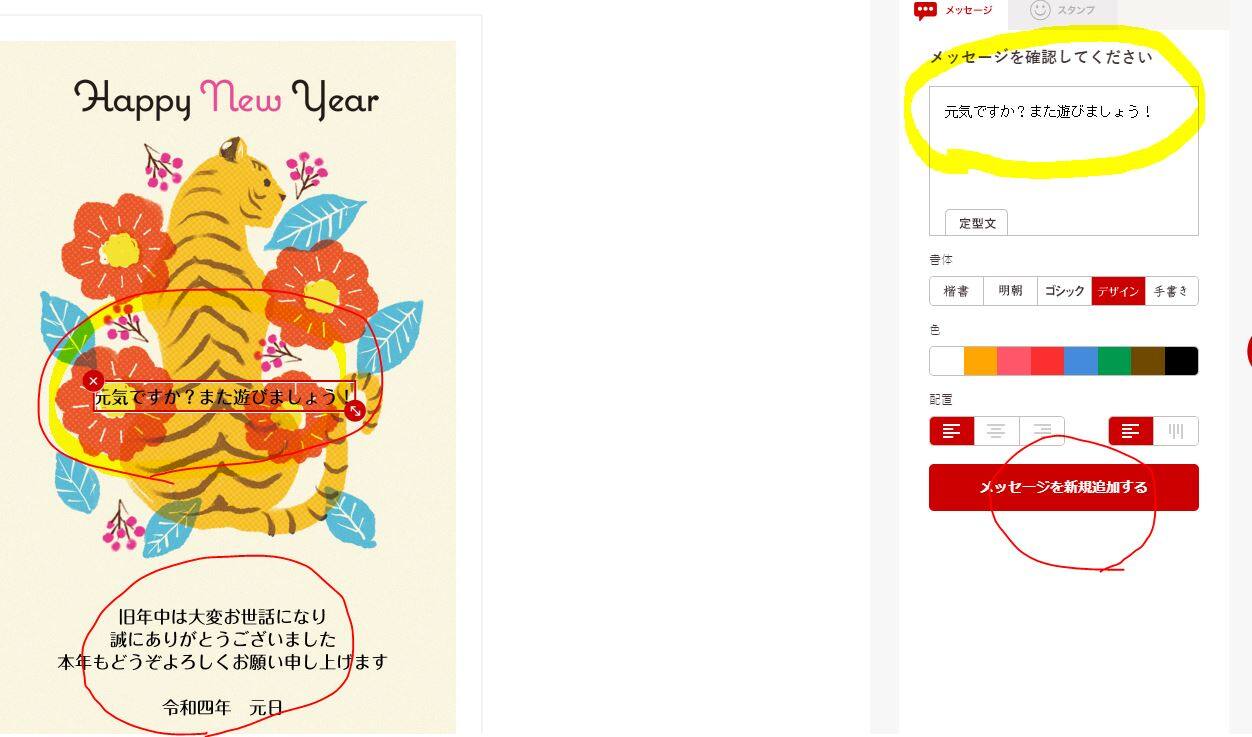This screenshot has width=1252, height=737.
Task: Click メッセージを新規追加する button
Action: pyautogui.click(x=1063, y=487)
